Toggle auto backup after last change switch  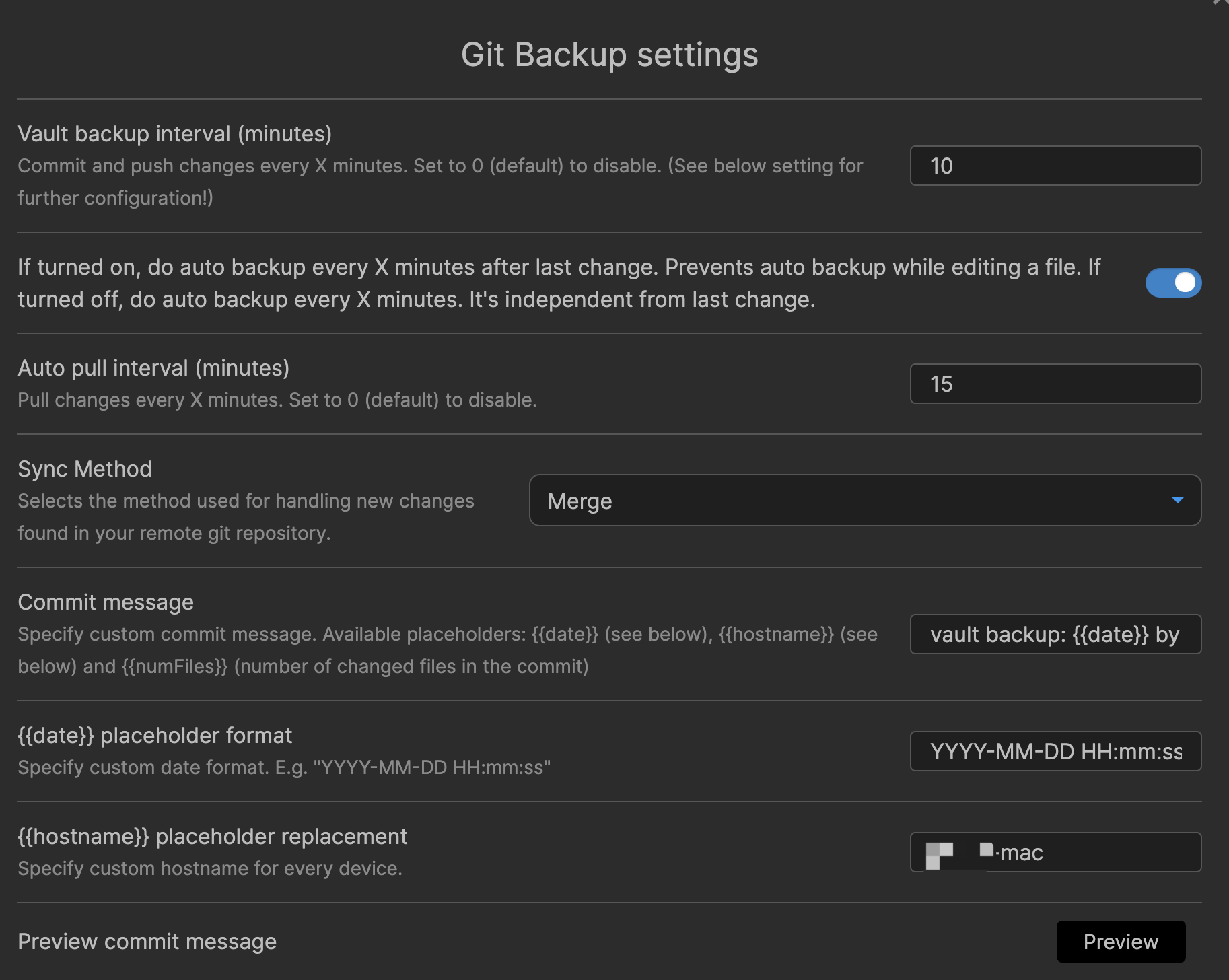[x=1173, y=283]
